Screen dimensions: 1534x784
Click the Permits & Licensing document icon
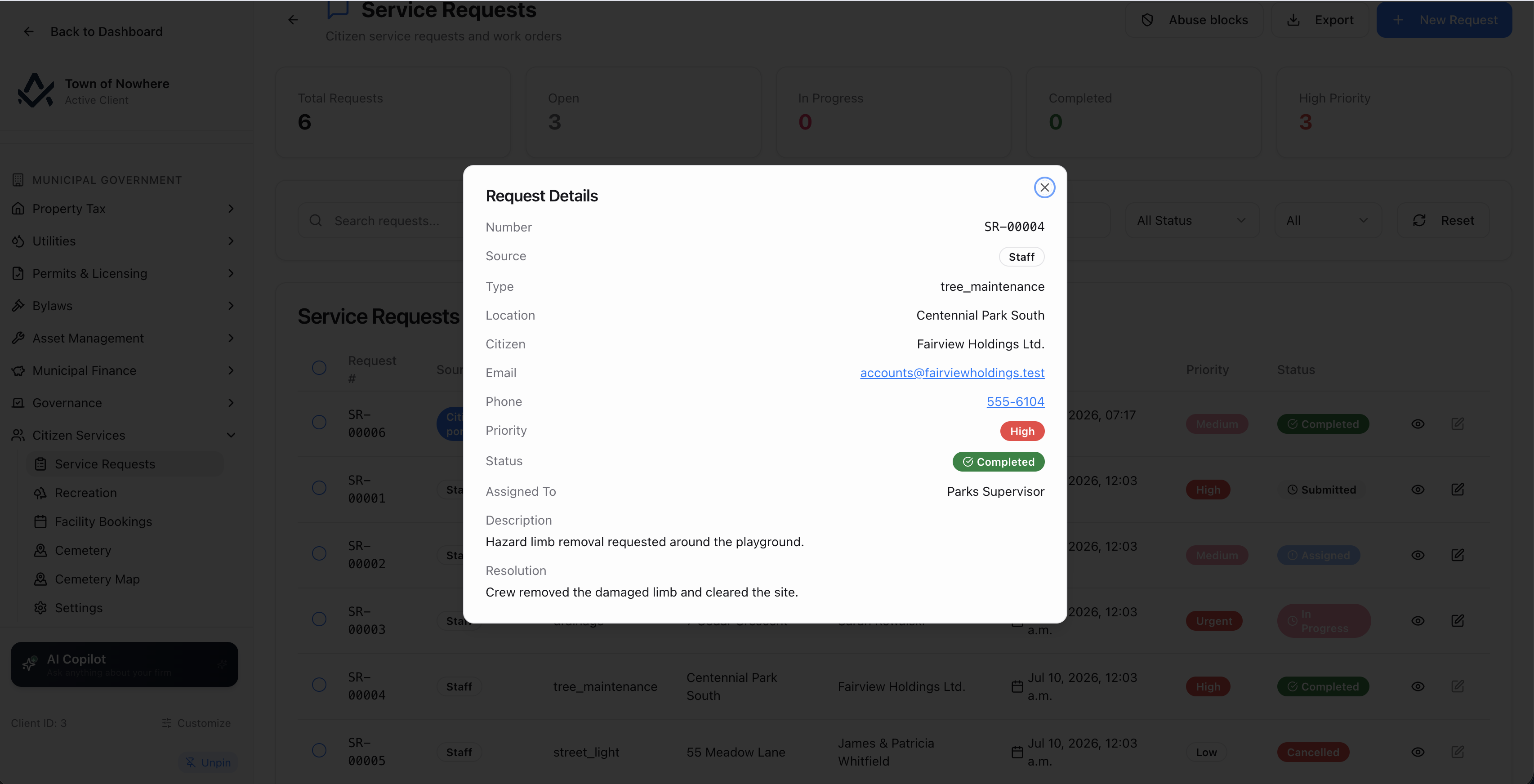coord(18,273)
